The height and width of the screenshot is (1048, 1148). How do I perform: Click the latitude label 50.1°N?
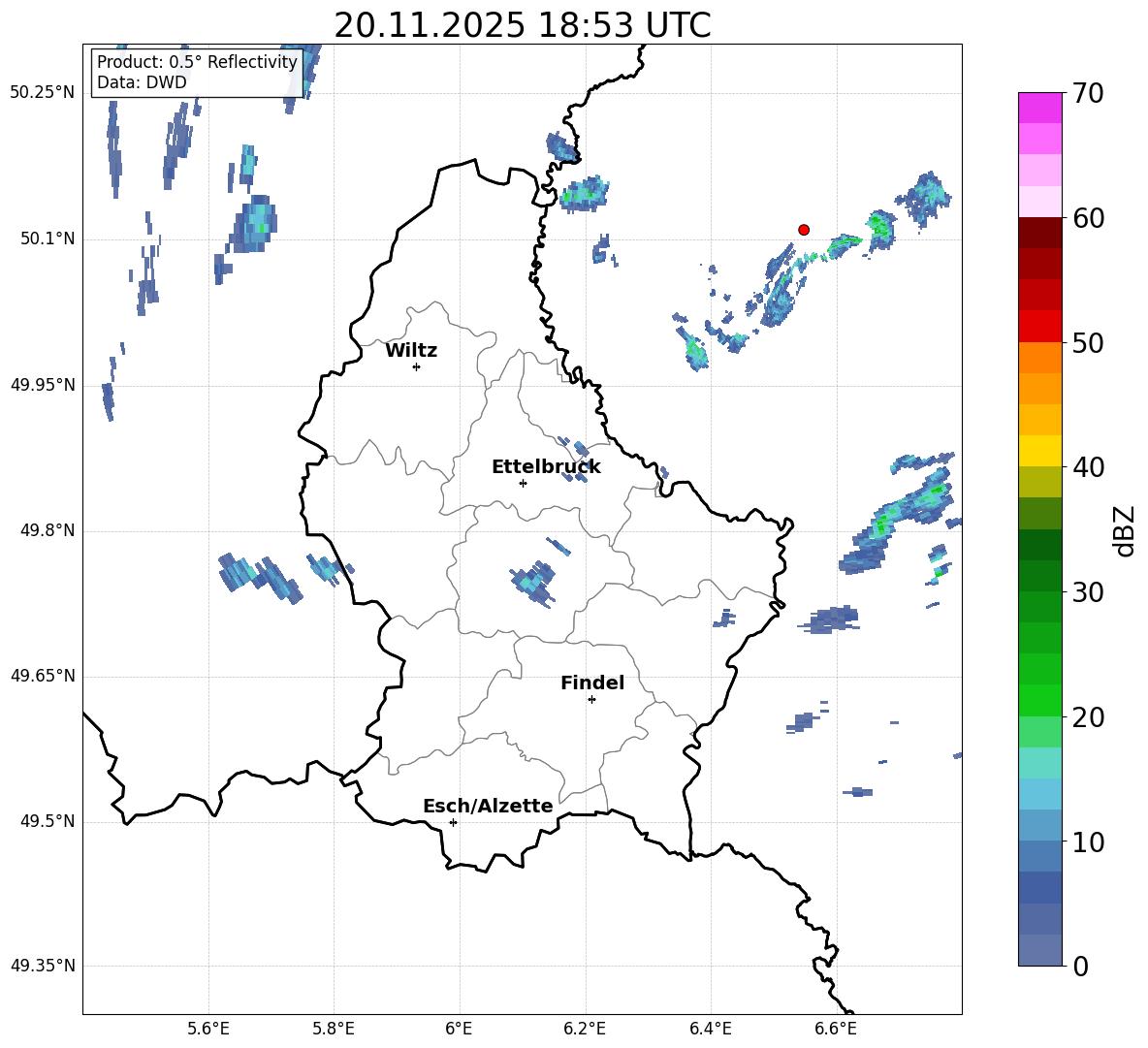(48, 239)
